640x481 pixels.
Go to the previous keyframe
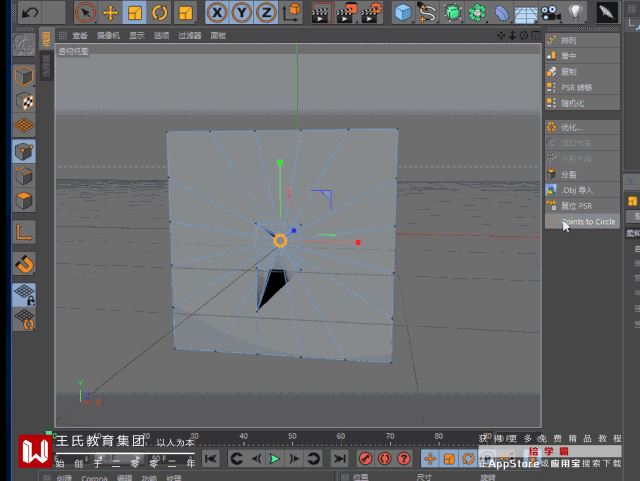[x=236, y=459]
